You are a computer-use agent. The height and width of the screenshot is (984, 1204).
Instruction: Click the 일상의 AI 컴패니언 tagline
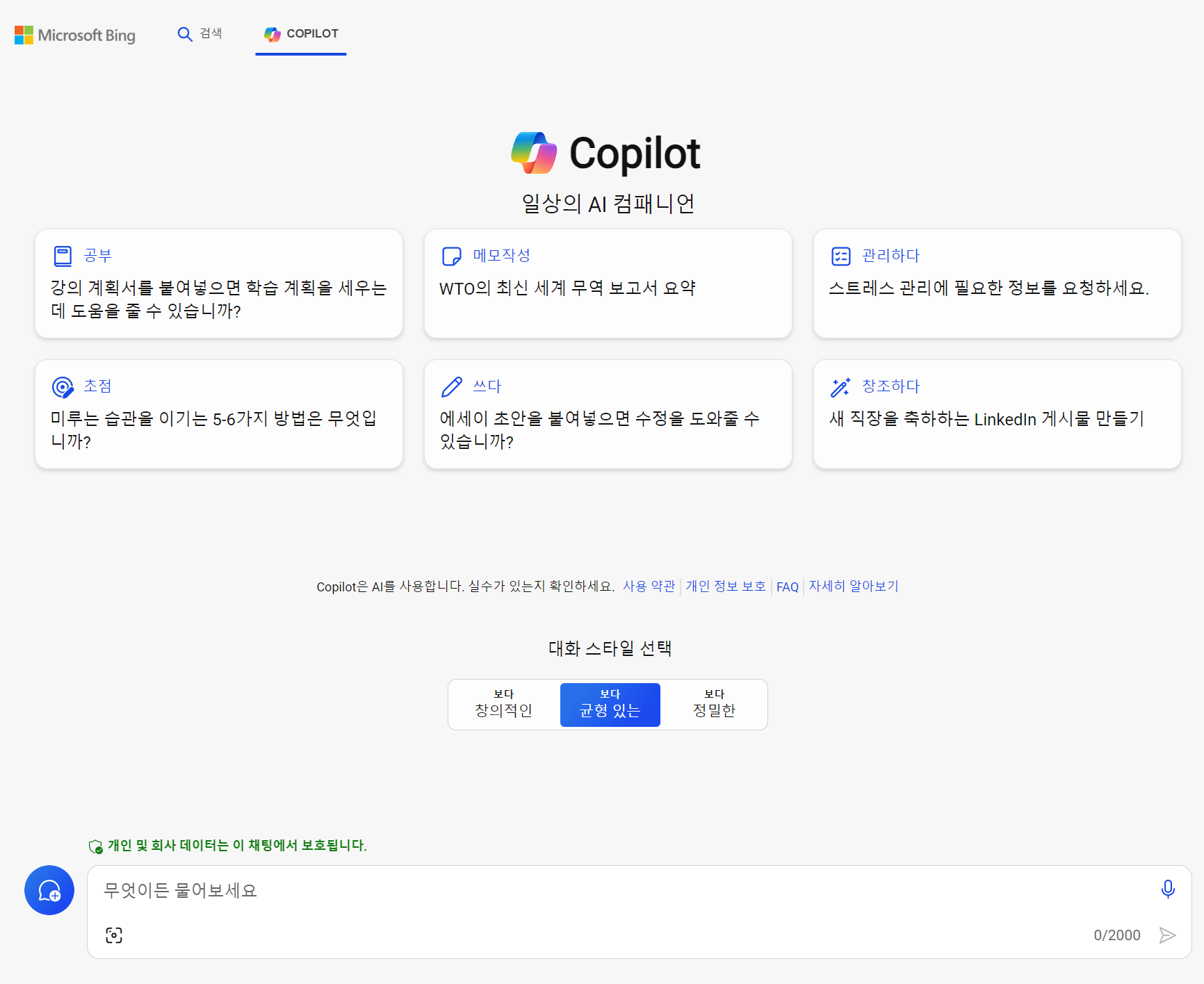(608, 204)
